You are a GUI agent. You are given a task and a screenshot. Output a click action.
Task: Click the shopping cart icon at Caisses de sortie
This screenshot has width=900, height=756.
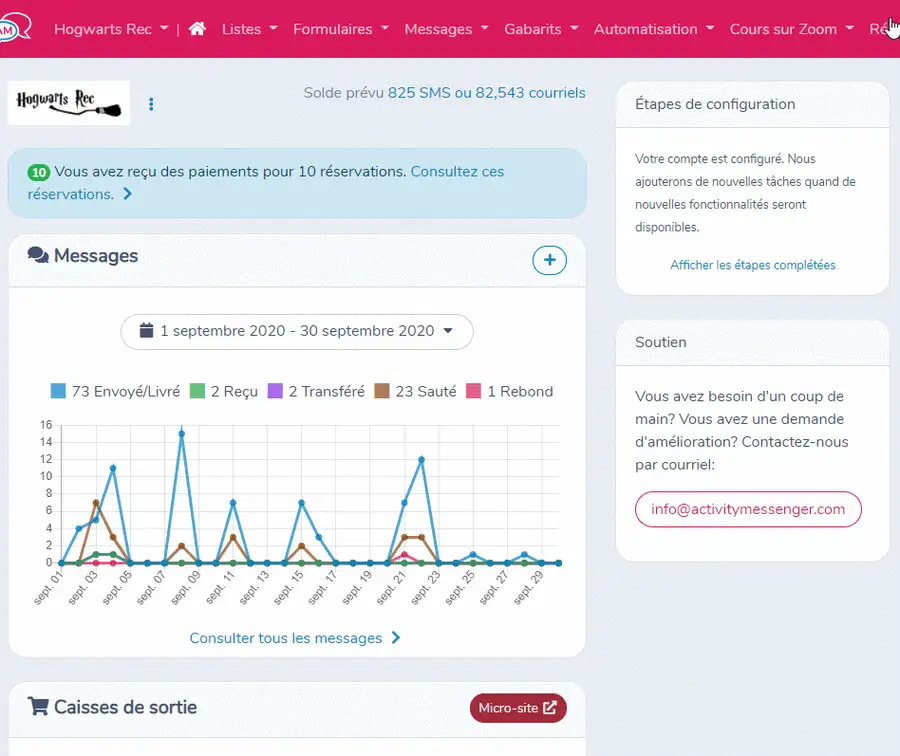[38, 707]
